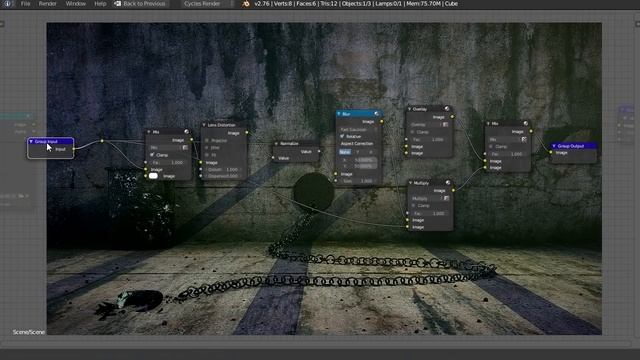Collapse the Group Input node

[31, 141]
